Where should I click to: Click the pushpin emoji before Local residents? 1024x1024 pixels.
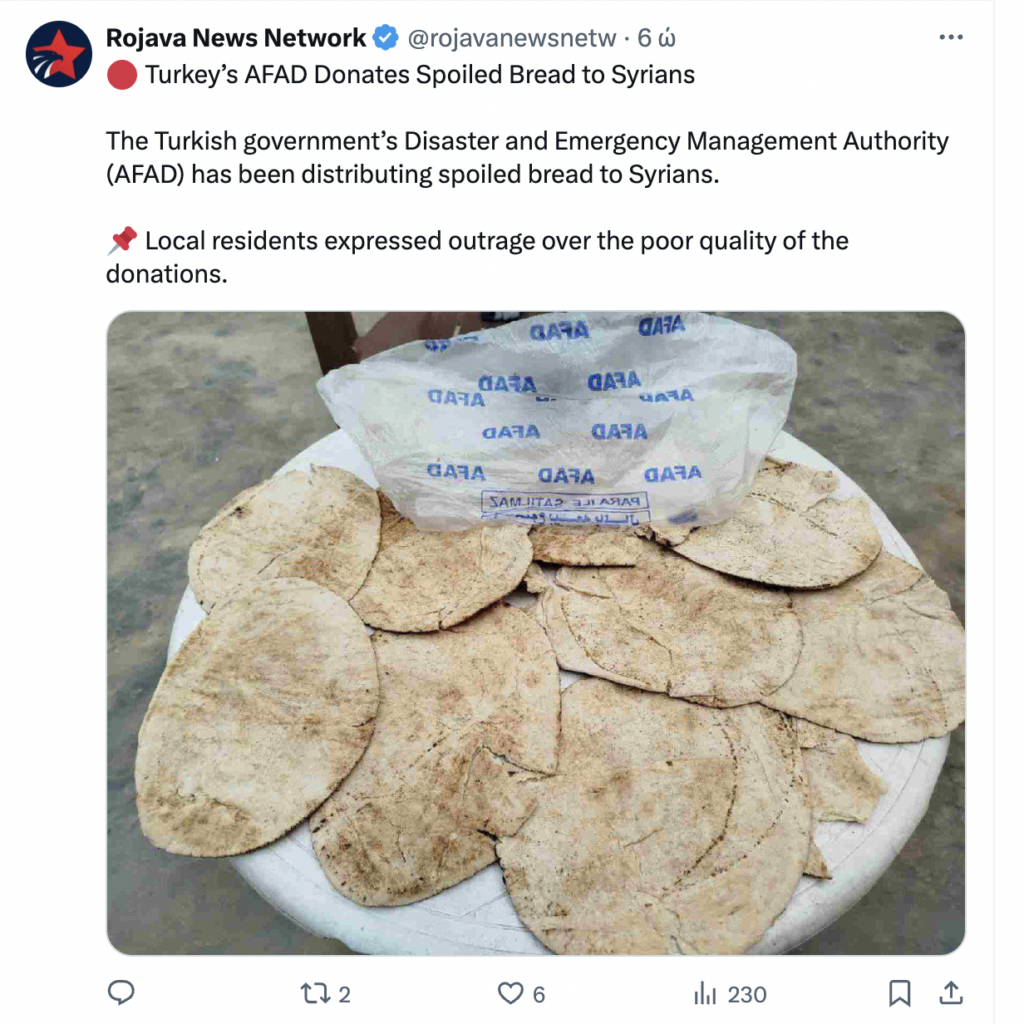[x=122, y=240]
